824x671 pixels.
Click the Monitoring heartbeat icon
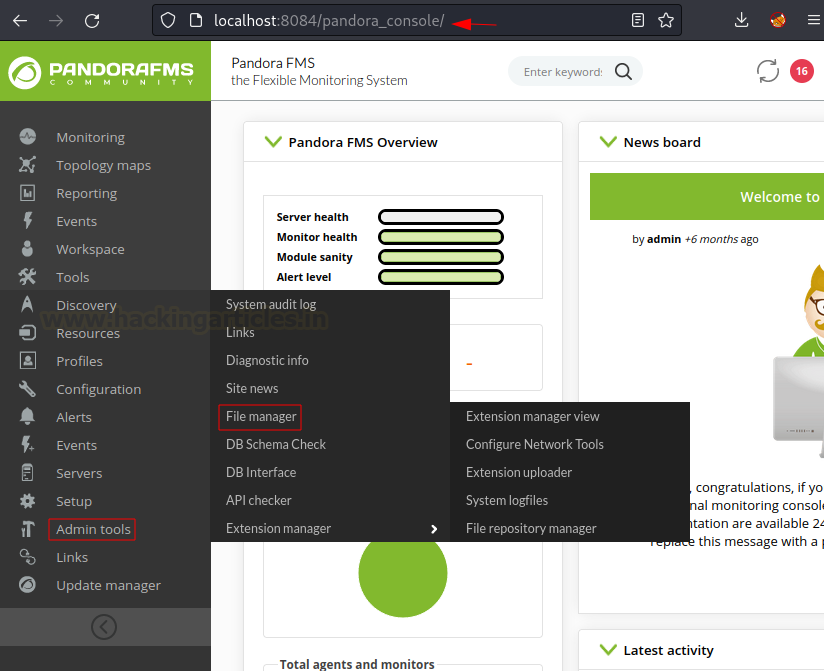coord(27,137)
